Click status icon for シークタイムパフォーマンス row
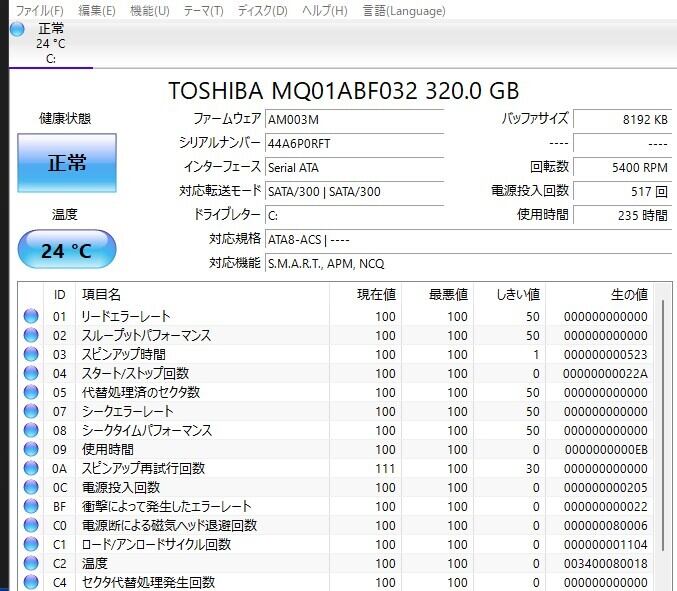The height and width of the screenshot is (591, 677). click(31, 430)
